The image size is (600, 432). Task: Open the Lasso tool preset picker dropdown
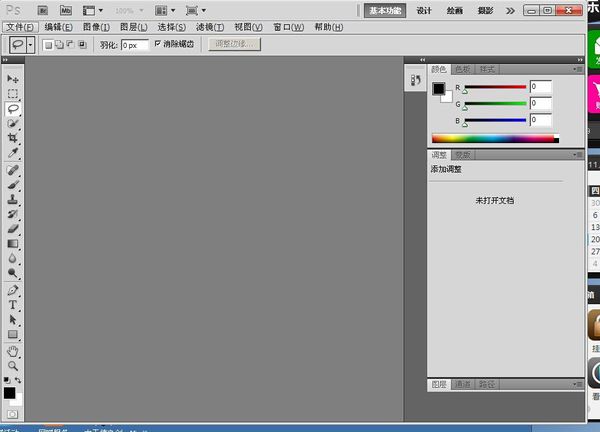[31, 45]
